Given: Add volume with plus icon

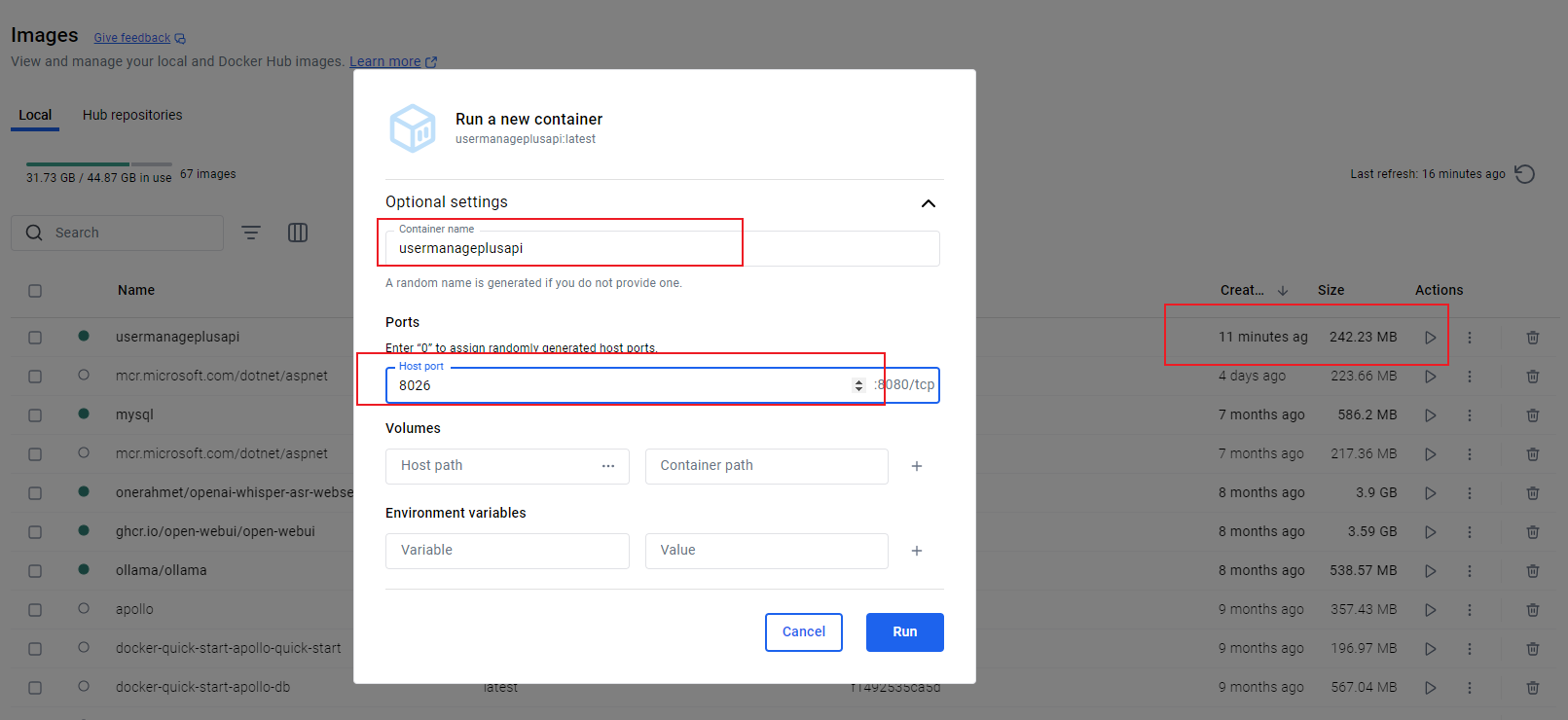Looking at the screenshot, I should tap(916, 466).
